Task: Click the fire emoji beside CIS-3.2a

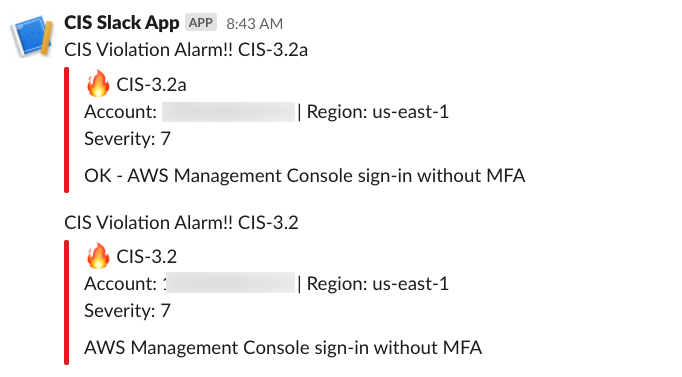Action: pos(98,83)
